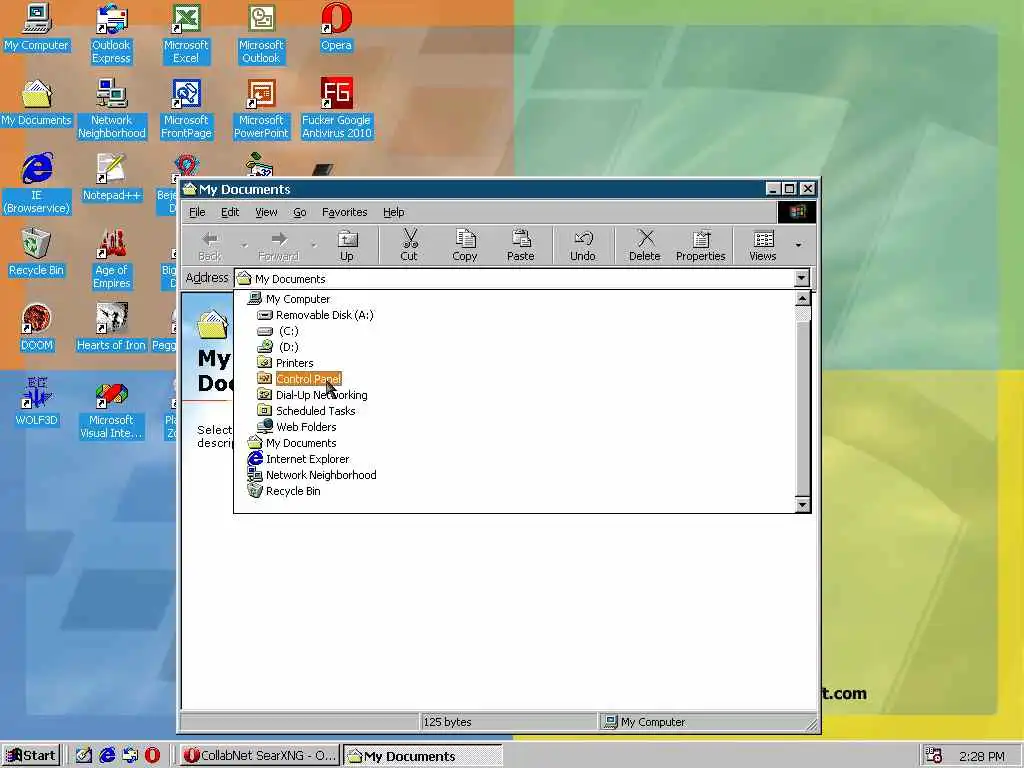Image resolution: width=1024 pixels, height=768 pixels.
Task: Select My Documents desktop icon
Action: pyautogui.click(x=36, y=103)
